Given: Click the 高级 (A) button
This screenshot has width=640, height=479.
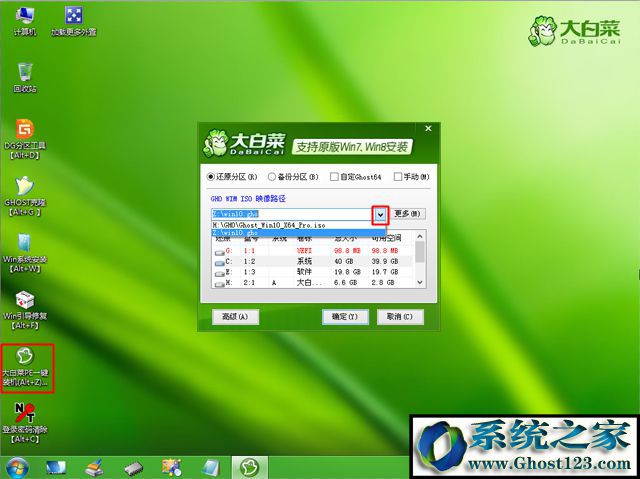Looking at the screenshot, I should coord(235,317).
